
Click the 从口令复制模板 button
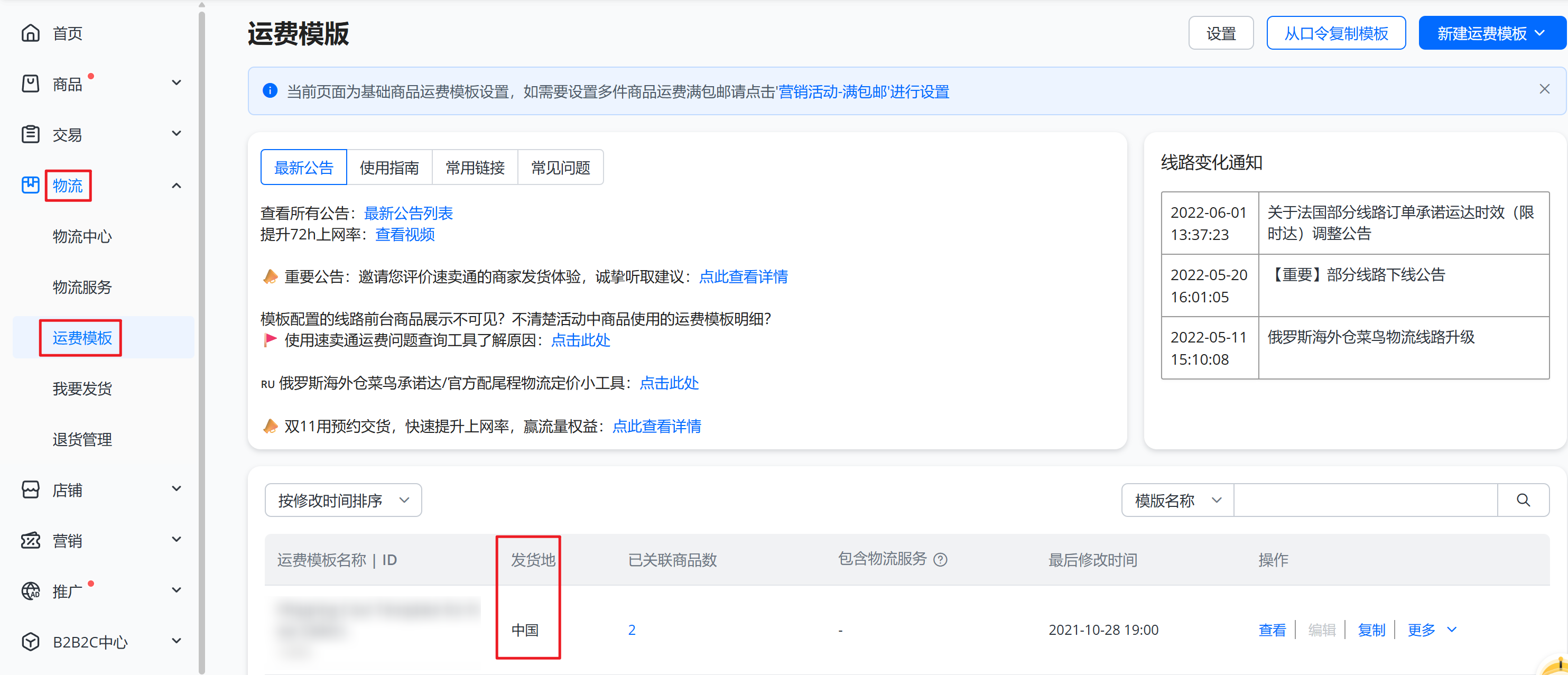(1335, 33)
